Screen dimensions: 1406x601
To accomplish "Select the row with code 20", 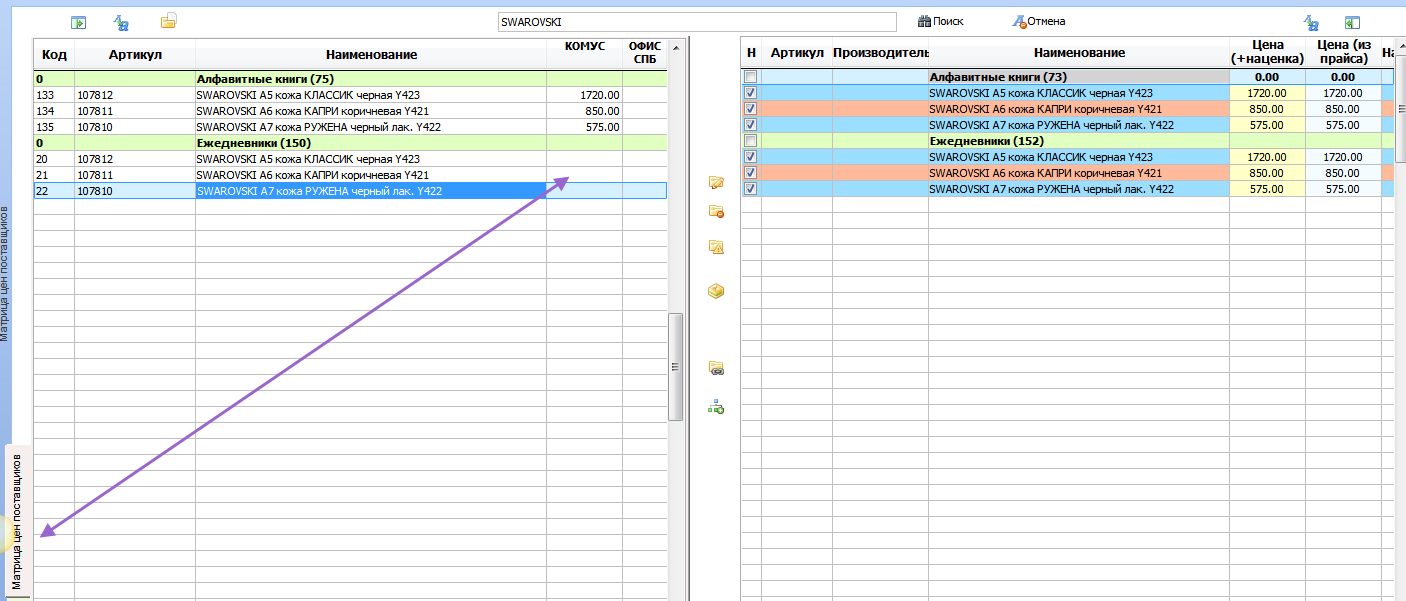I will point(350,158).
